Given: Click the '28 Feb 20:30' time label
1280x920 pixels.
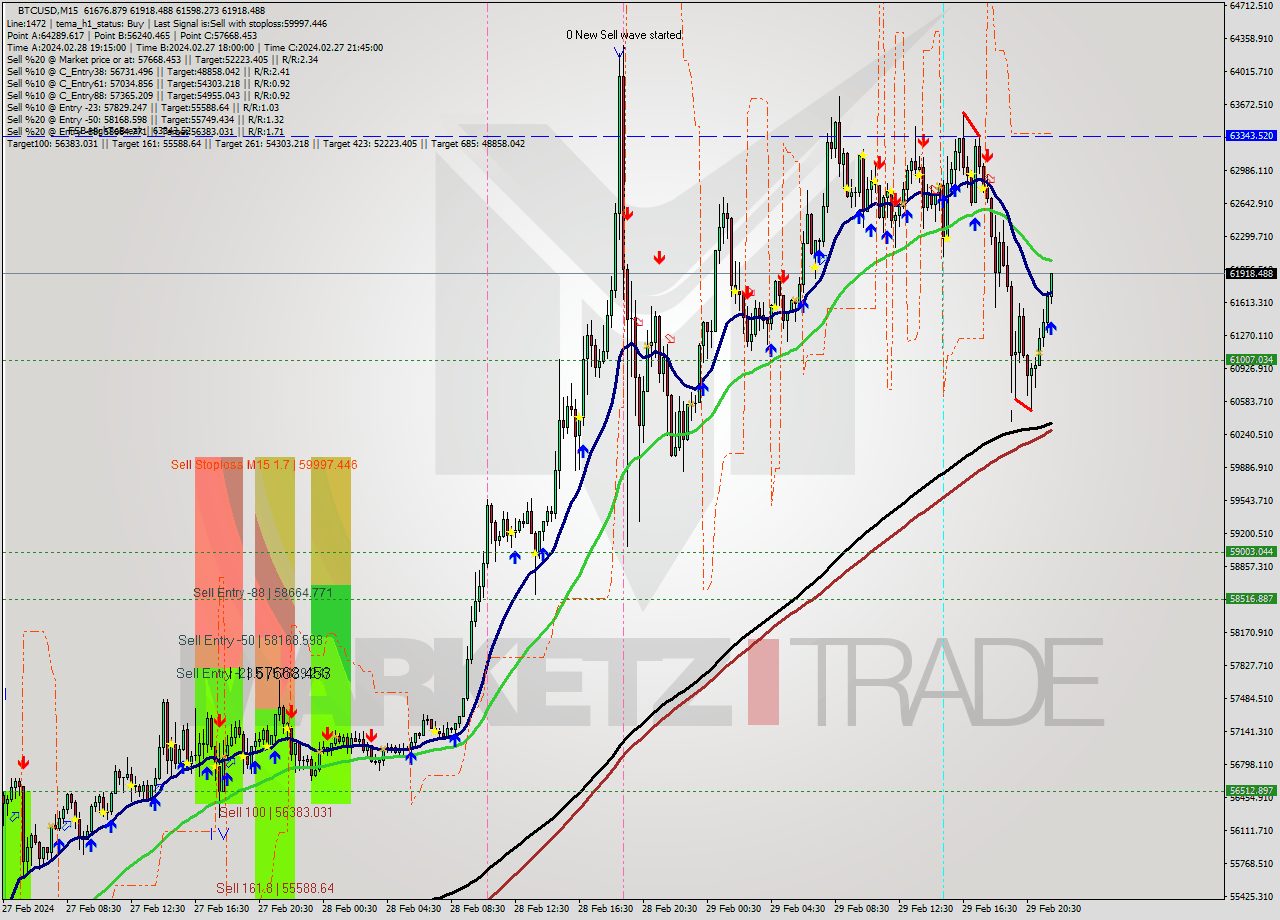Looking at the screenshot, I should pyautogui.click(x=669, y=909).
